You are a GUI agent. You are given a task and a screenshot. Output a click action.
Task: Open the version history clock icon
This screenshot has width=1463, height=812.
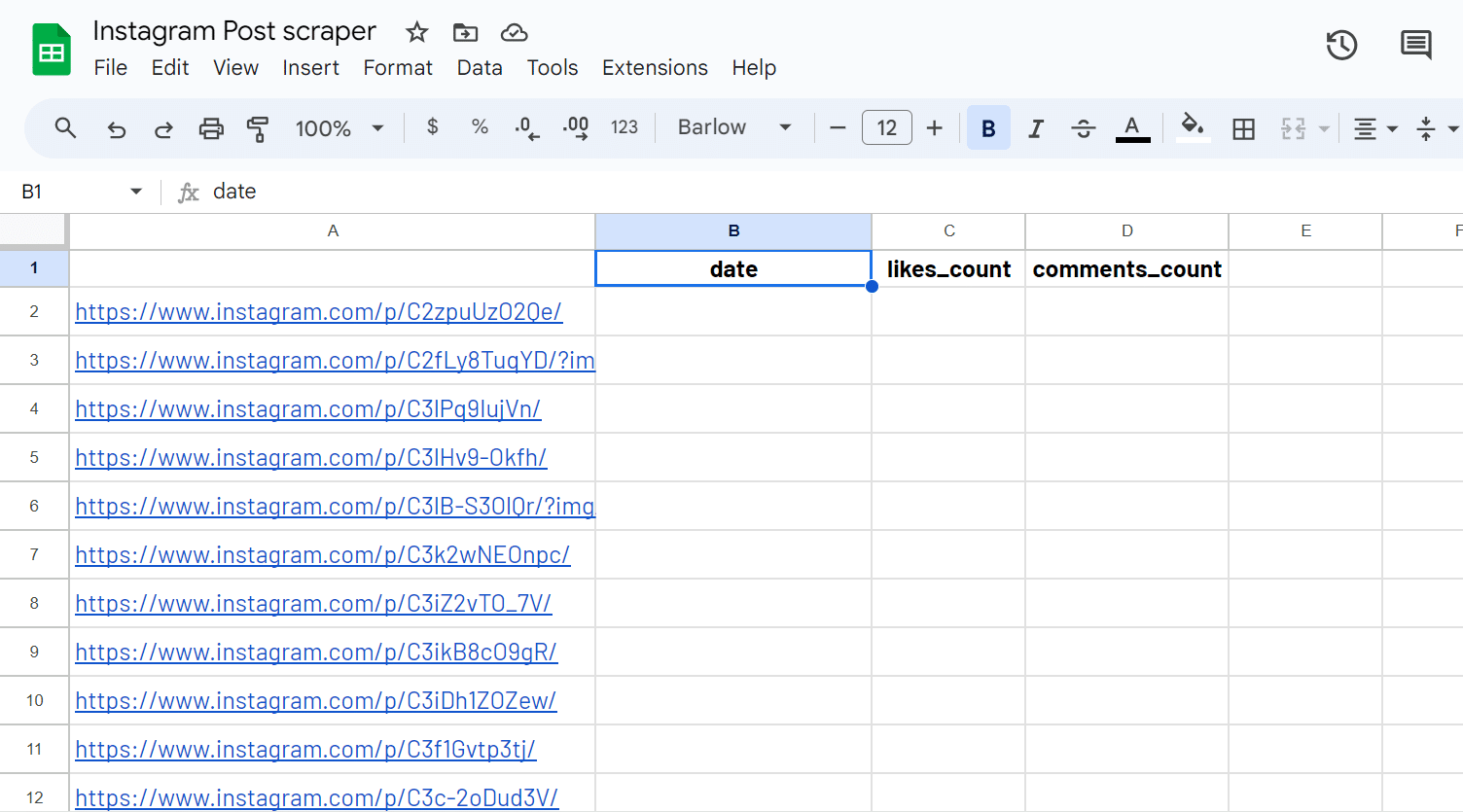coord(1341,45)
